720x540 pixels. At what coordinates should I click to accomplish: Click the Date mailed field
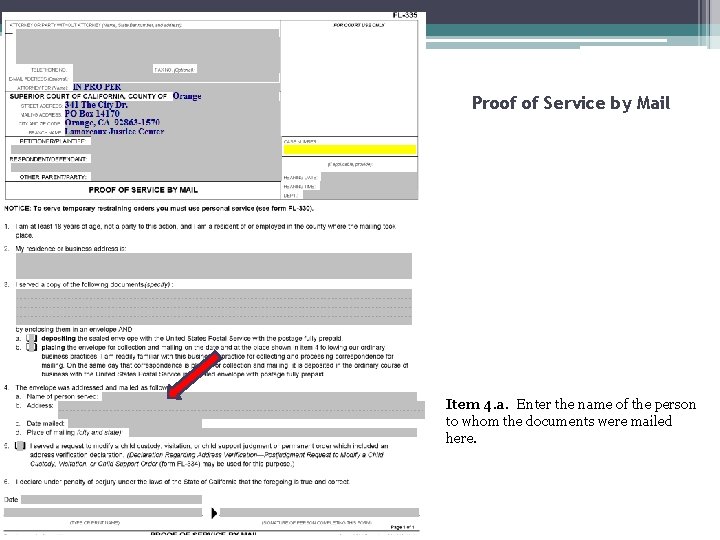pyautogui.click(x=135, y=423)
